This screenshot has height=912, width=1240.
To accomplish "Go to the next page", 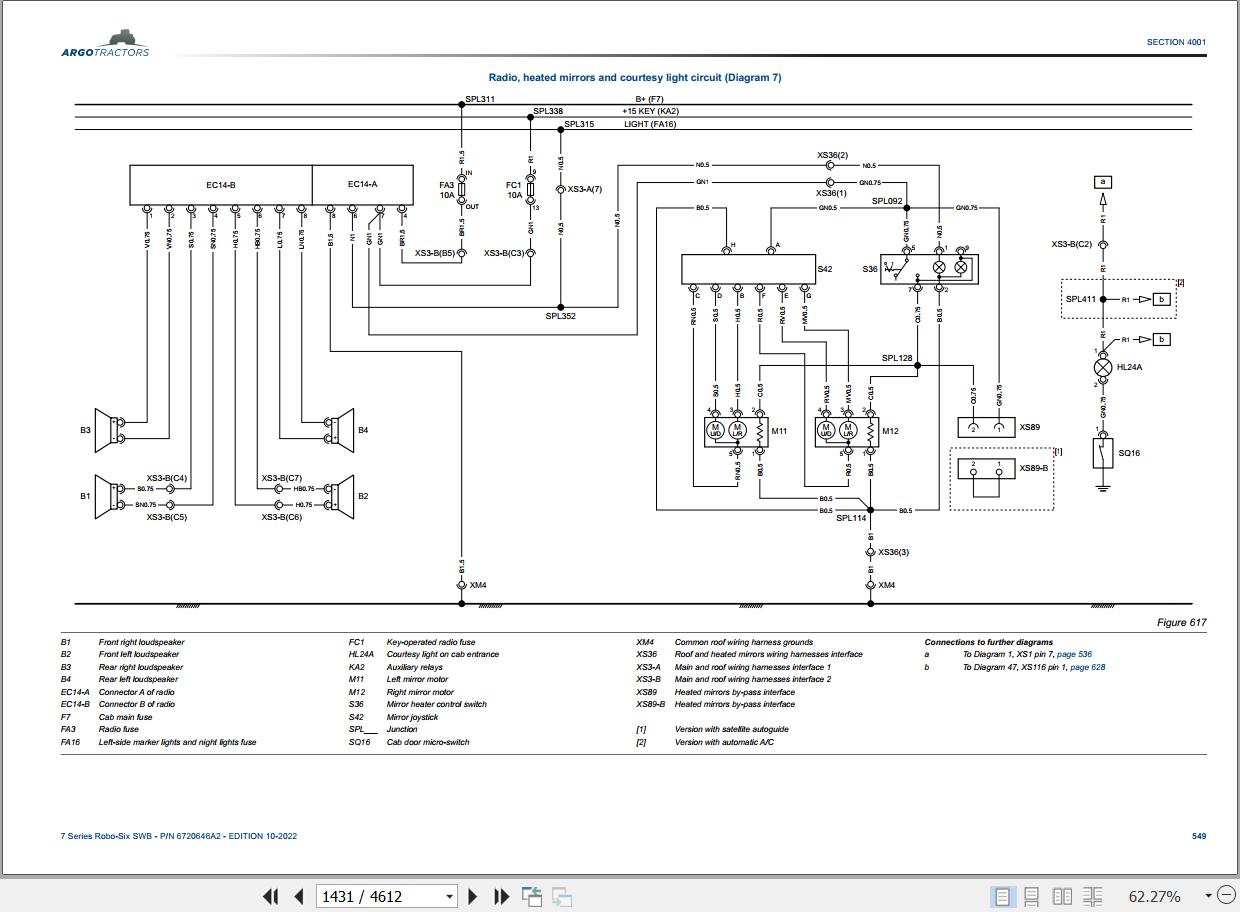I will pyautogui.click(x=473, y=896).
